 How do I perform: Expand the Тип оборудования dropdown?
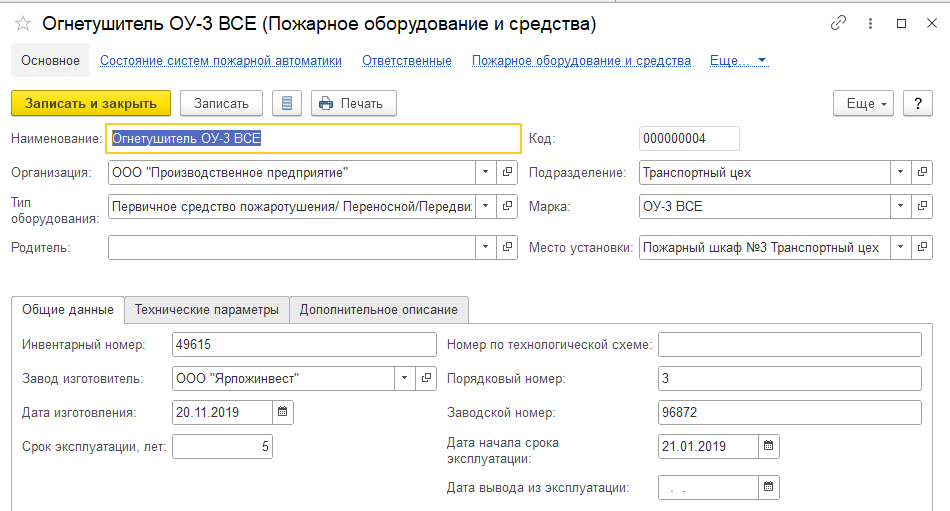[x=485, y=206]
